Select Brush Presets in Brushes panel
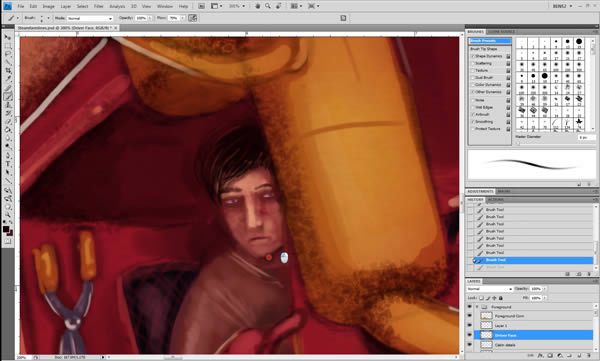 pos(490,41)
